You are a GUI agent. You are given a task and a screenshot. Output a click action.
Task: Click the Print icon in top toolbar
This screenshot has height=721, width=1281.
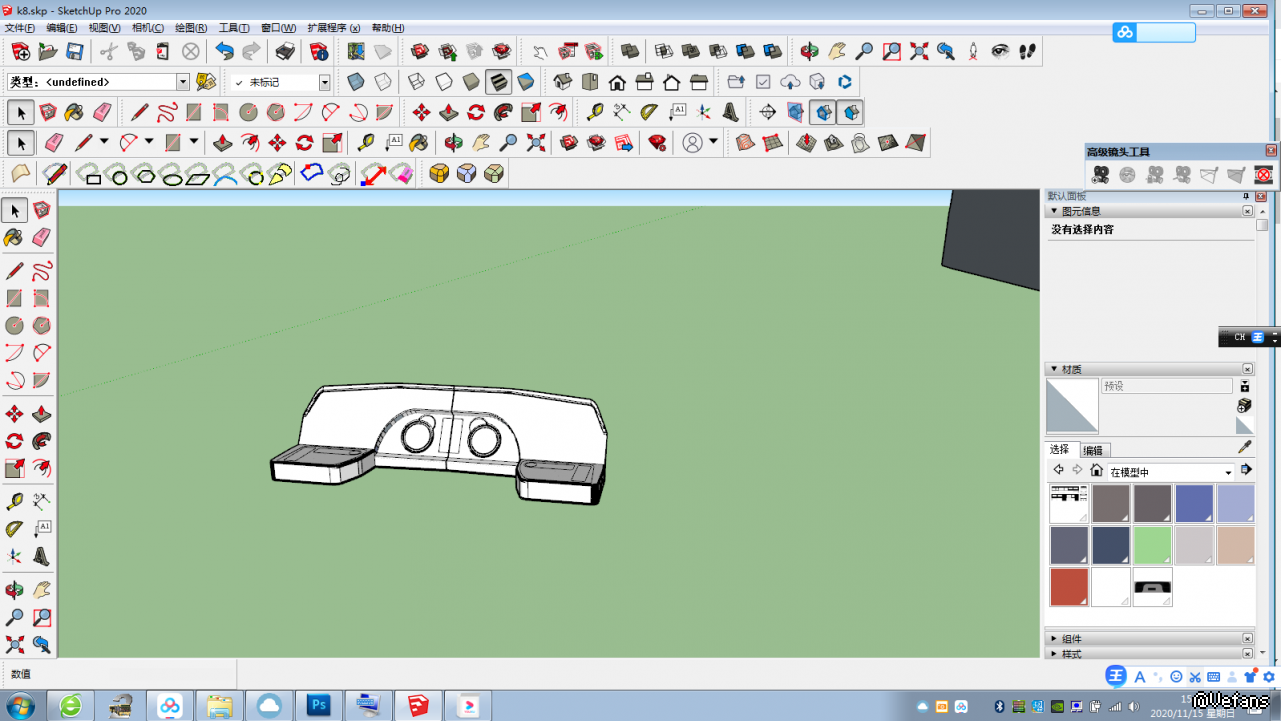[285, 51]
